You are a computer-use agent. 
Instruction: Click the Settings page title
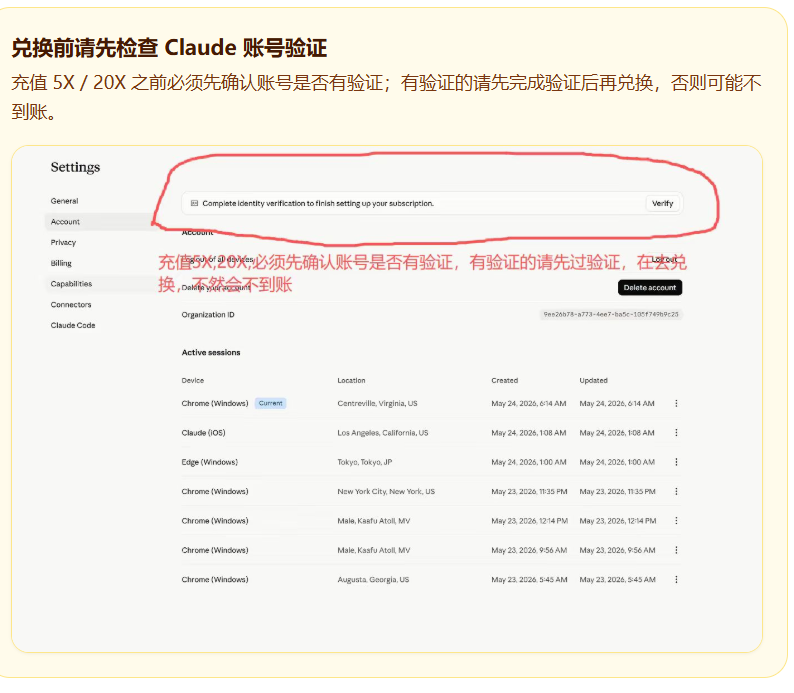coord(75,167)
